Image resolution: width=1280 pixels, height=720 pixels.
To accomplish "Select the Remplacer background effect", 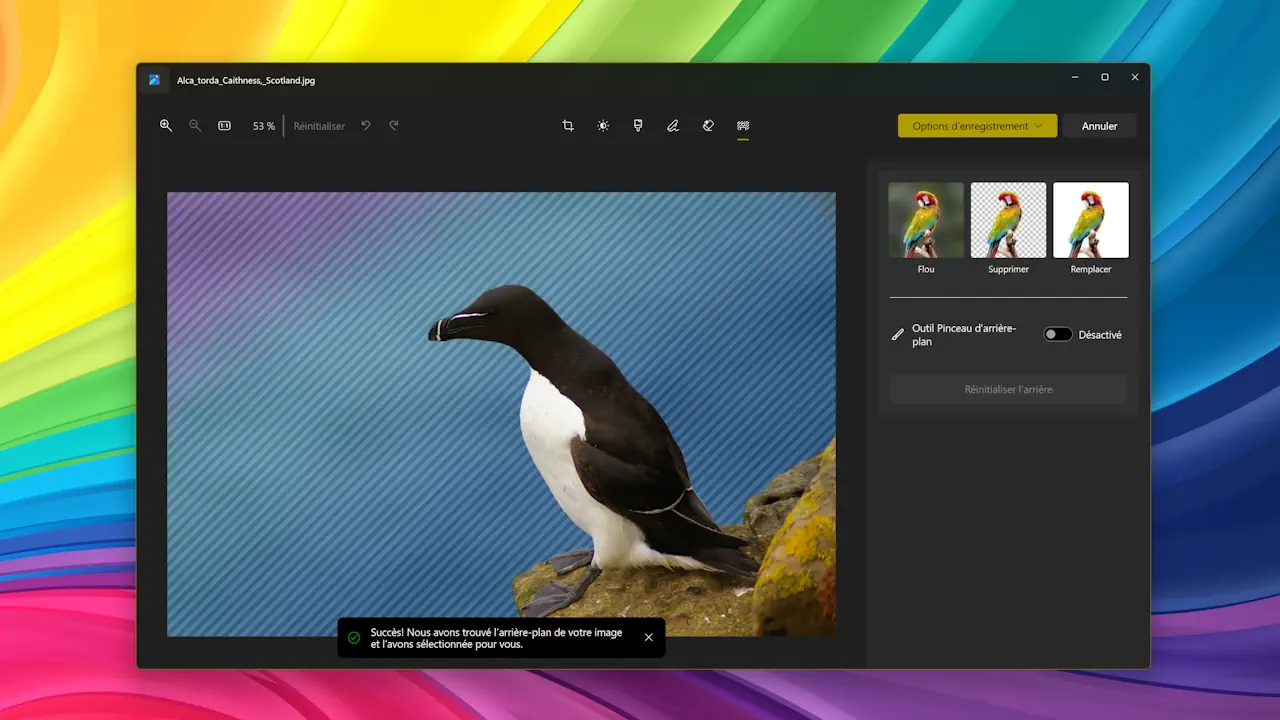I will coord(1090,219).
